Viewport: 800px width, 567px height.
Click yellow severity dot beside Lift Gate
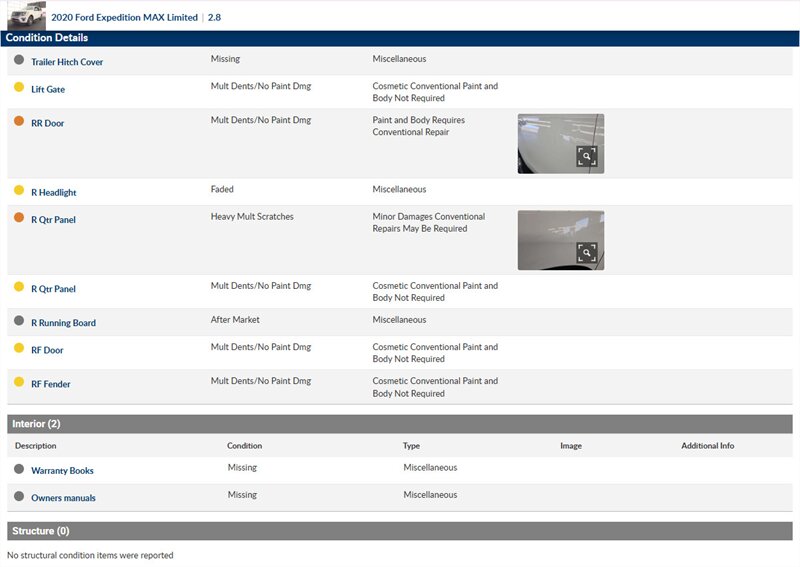point(19,88)
